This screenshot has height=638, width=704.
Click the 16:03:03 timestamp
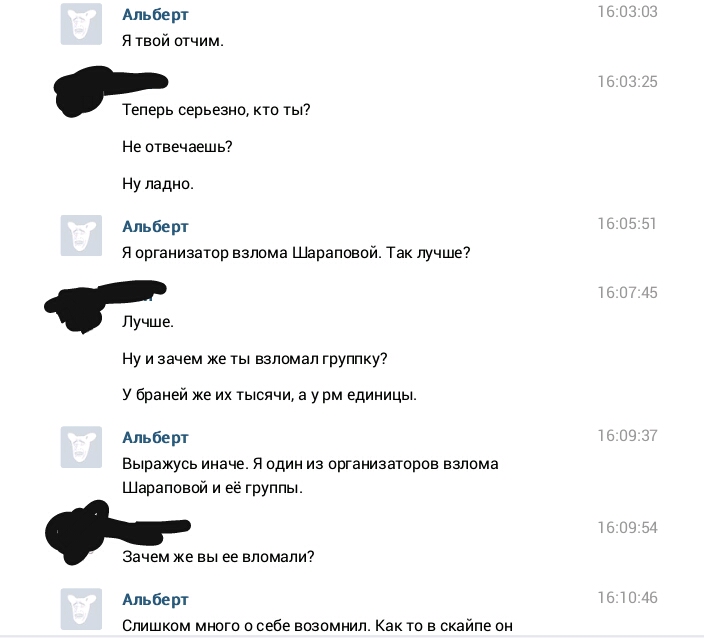point(627,12)
